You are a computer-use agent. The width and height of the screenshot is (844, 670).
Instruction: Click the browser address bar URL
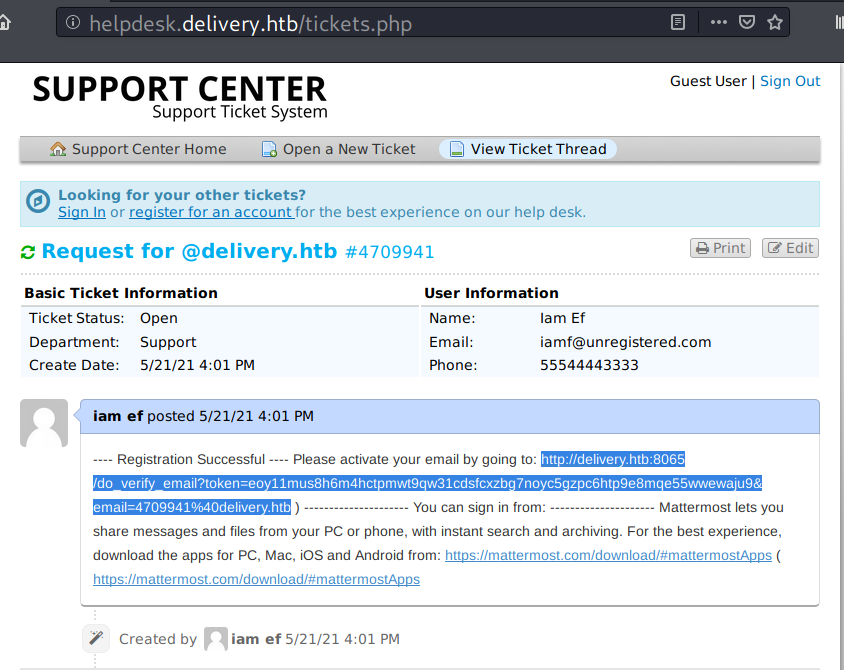point(250,22)
